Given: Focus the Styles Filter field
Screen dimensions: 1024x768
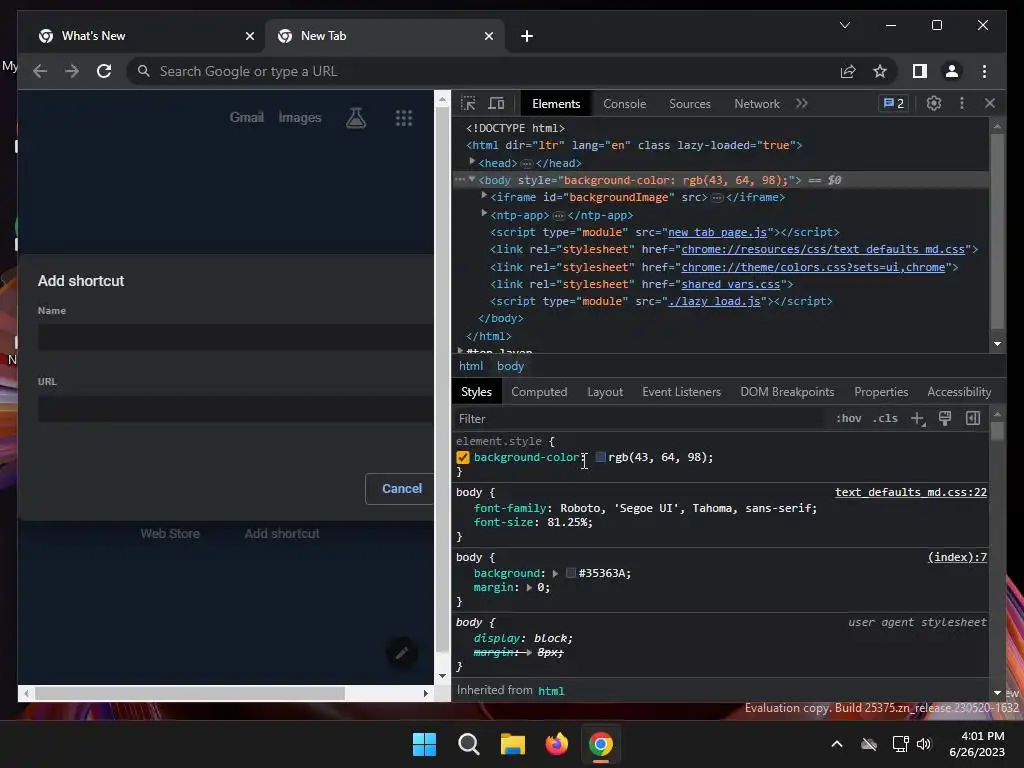Looking at the screenshot, I should click(640, 419).
